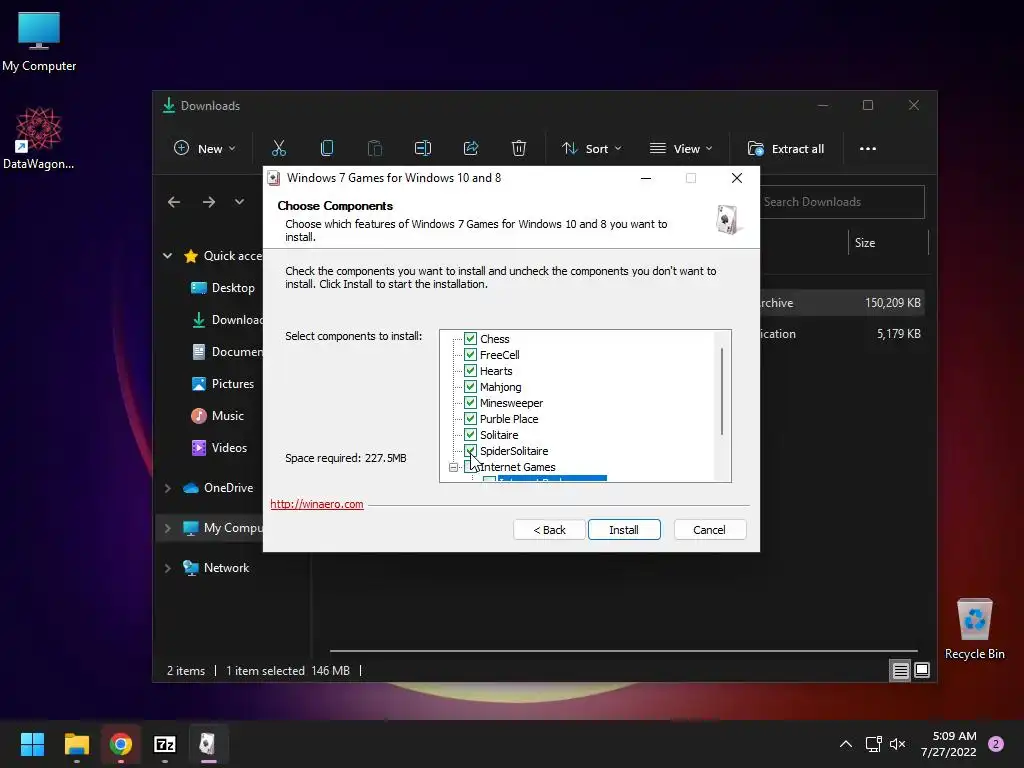Expand the My Computer tree node
The width and height of the screenshot is (1024, 768).
click(x=168, y=528)
